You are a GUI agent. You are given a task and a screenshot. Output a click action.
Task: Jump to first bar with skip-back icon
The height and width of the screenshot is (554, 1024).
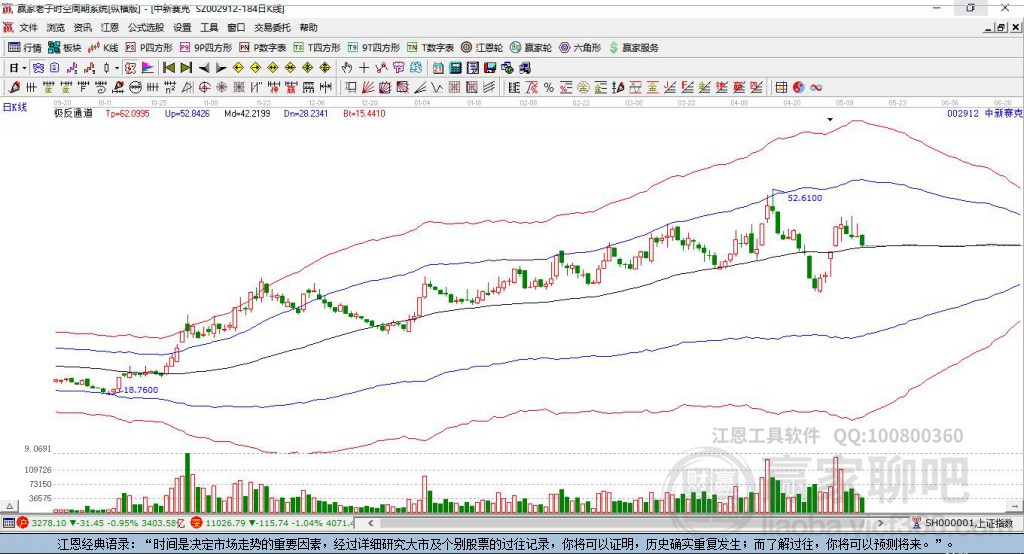pos(168,67)
